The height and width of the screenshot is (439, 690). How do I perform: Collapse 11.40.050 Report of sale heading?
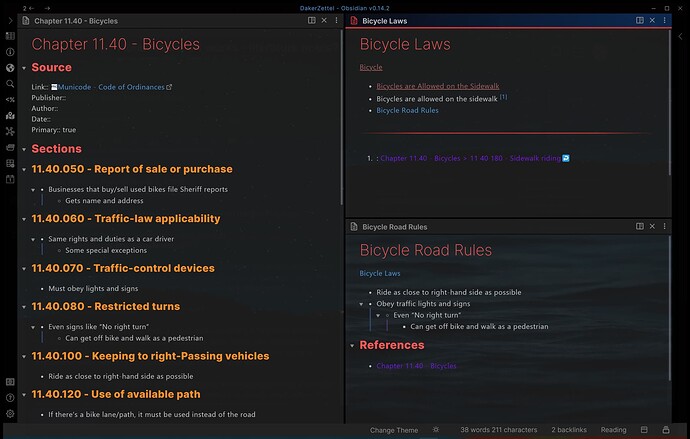tap(24, 169)
